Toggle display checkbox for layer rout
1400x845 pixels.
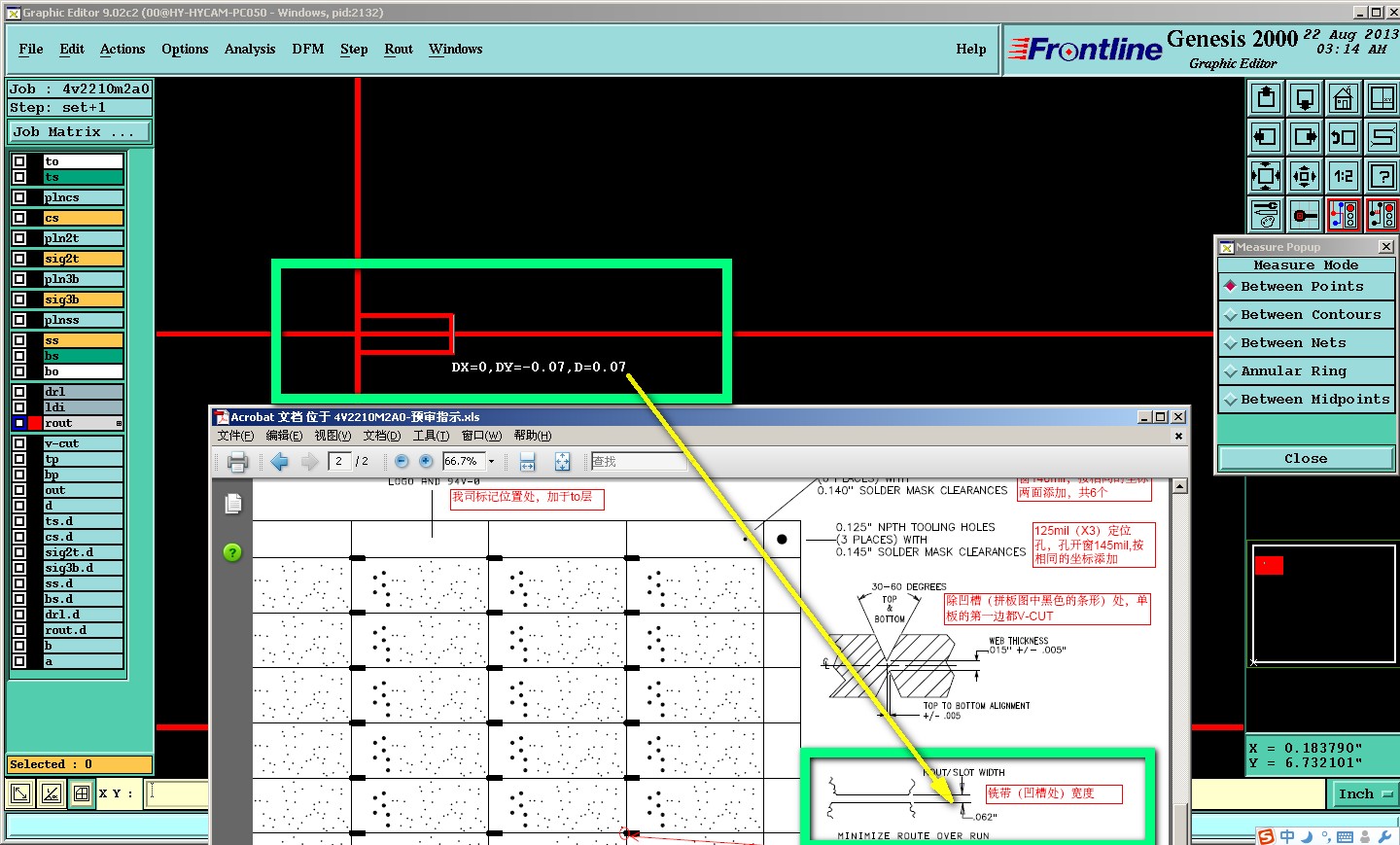[19, 423]
